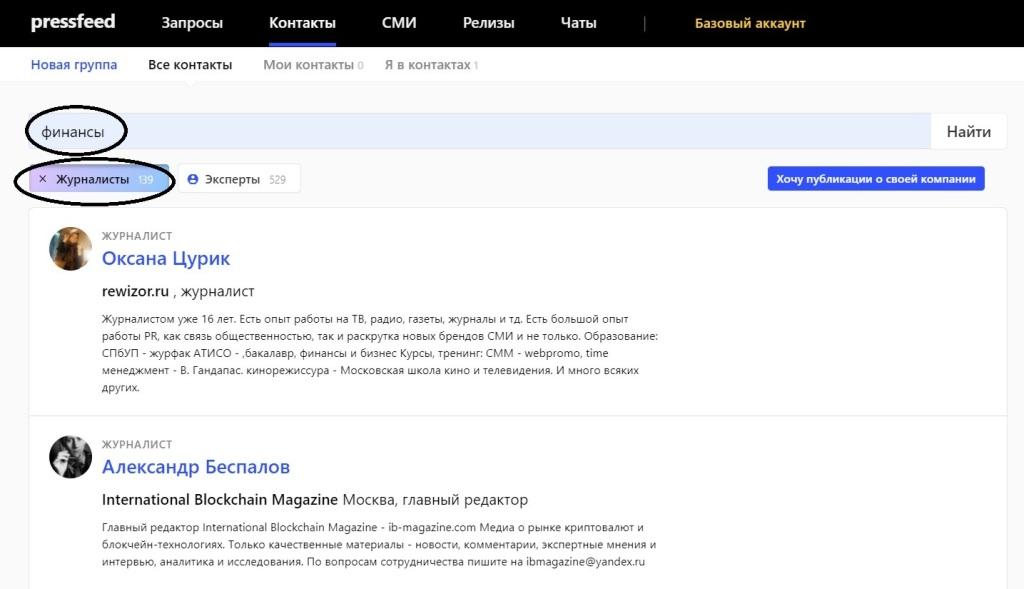Open the Я в контактах tab

point(430,65)
